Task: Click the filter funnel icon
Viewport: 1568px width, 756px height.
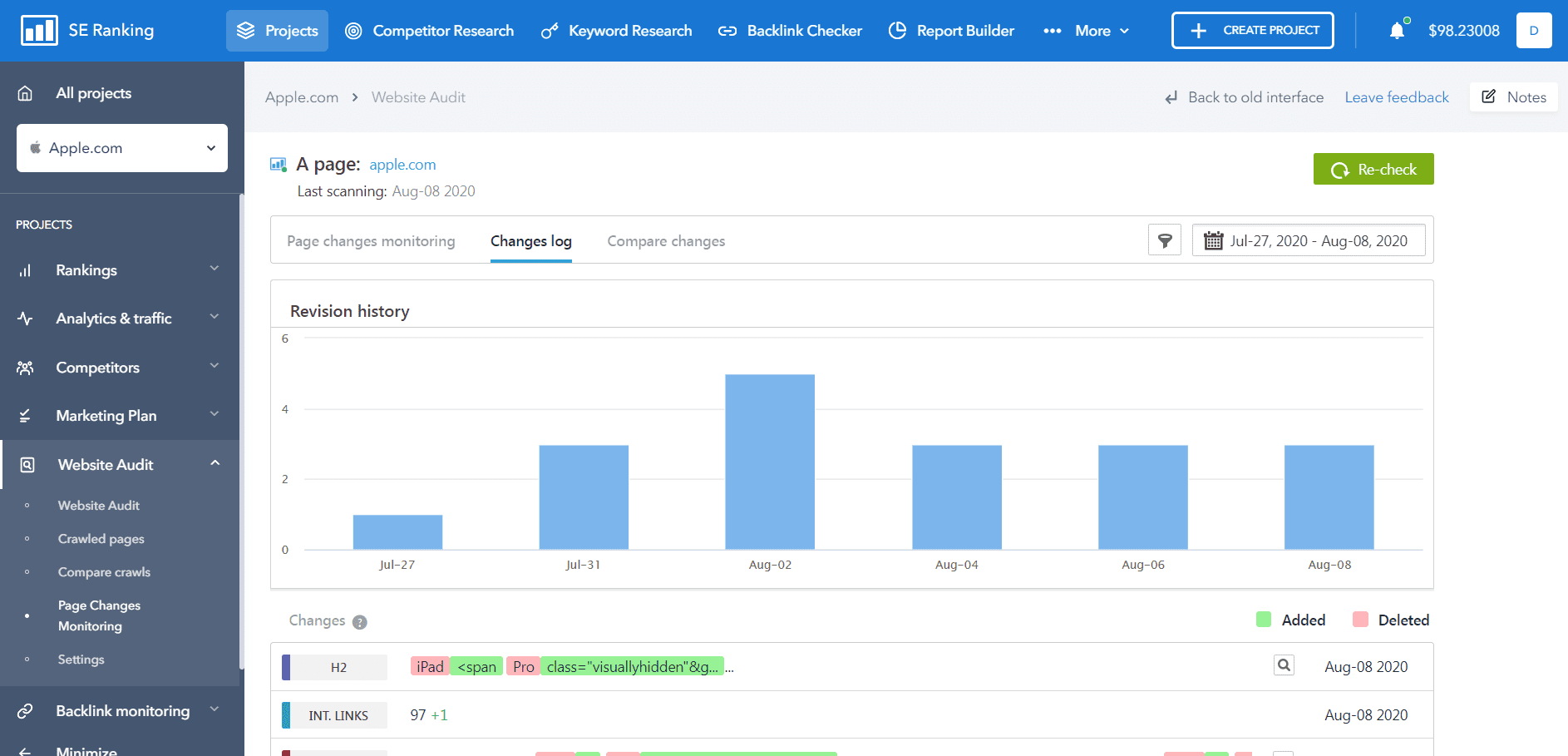Action: coord(1165,240)
